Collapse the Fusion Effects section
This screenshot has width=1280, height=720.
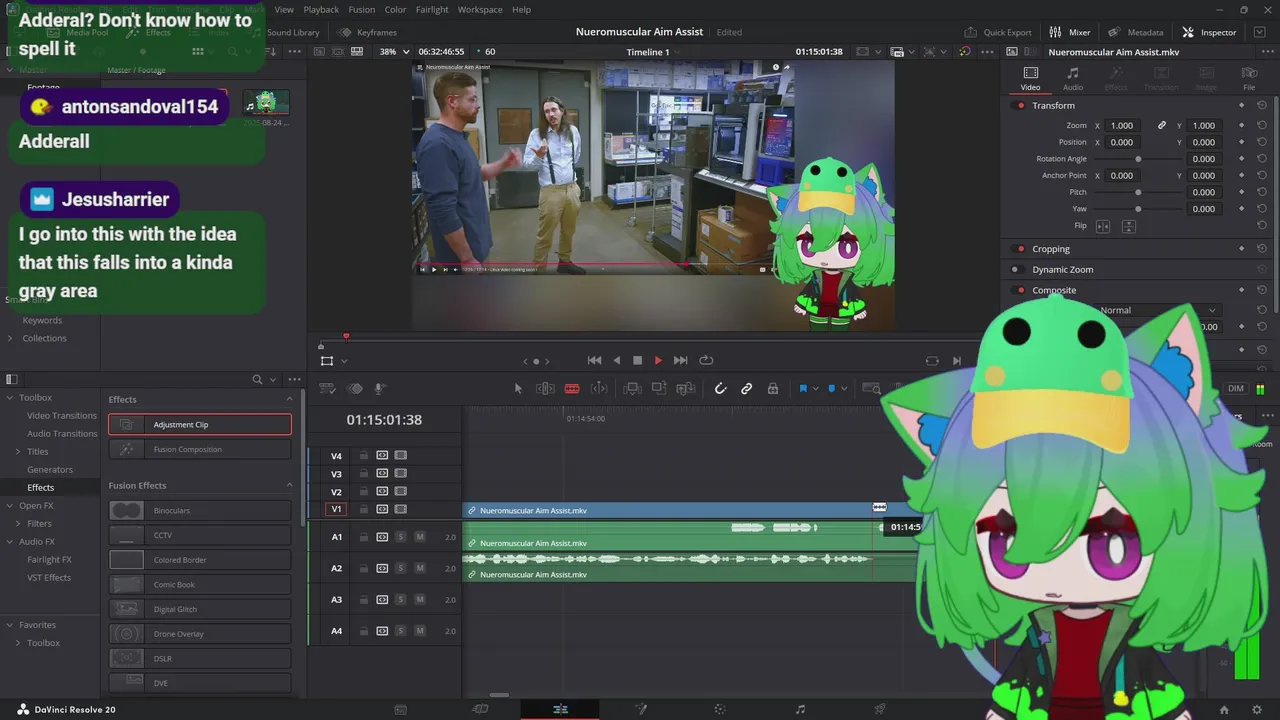click(290, 485)
